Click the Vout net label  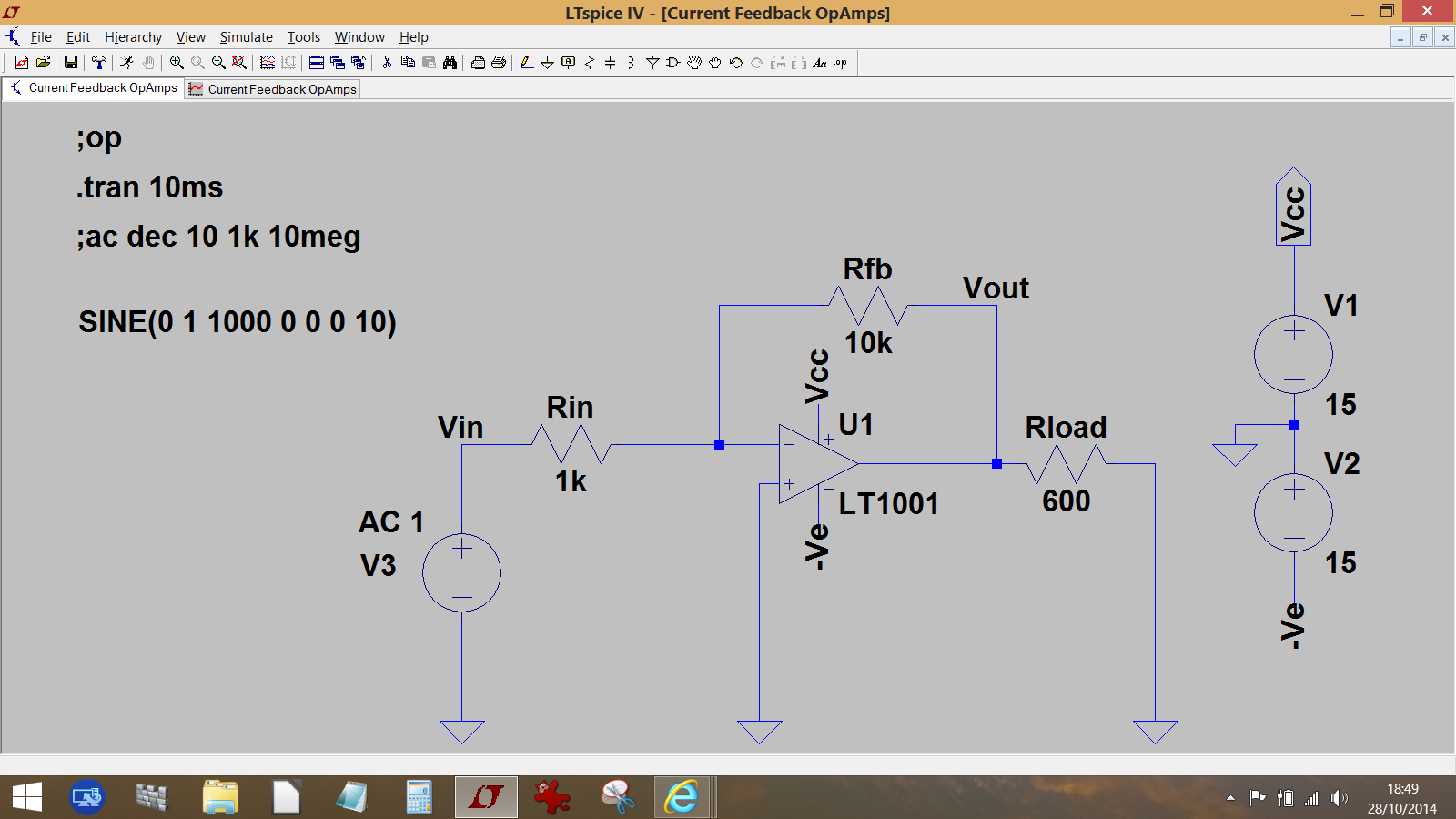pos(996,288)
